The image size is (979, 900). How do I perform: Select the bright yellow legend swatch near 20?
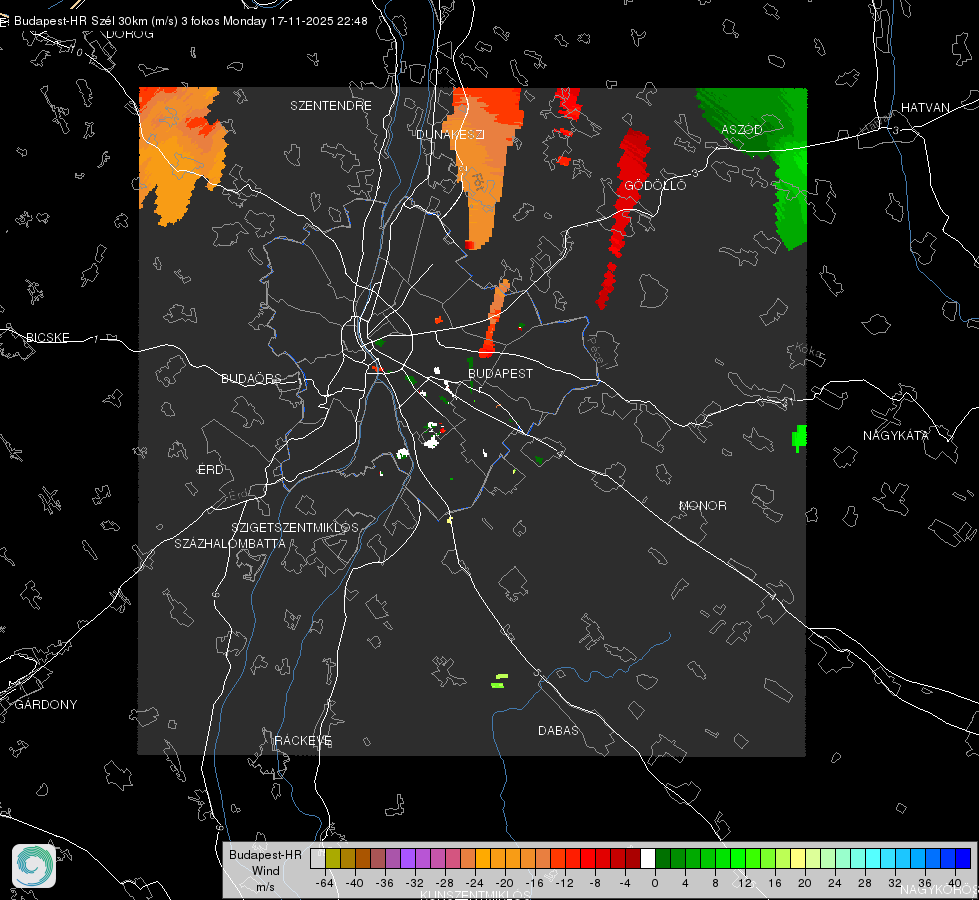pos(798,859)
